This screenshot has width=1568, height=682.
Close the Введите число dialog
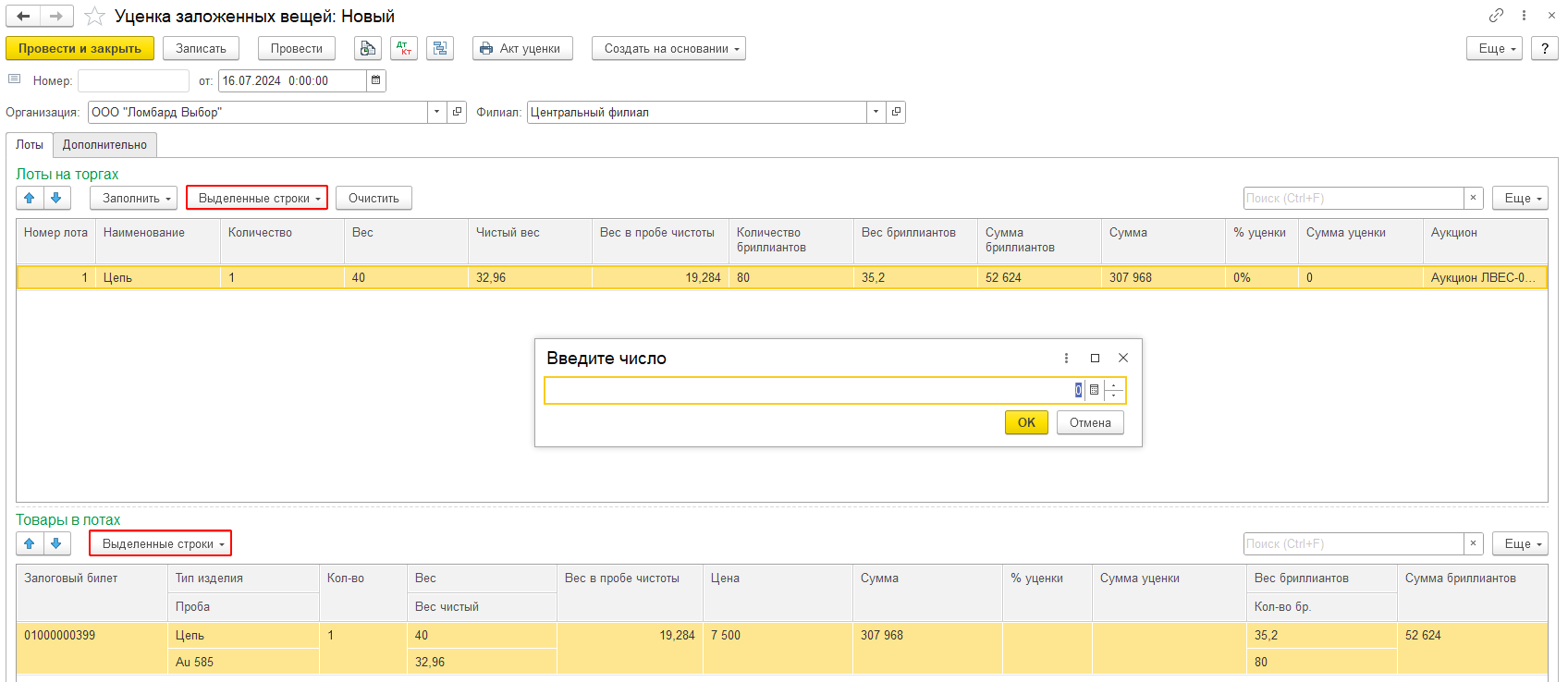tap(1123, 358)
